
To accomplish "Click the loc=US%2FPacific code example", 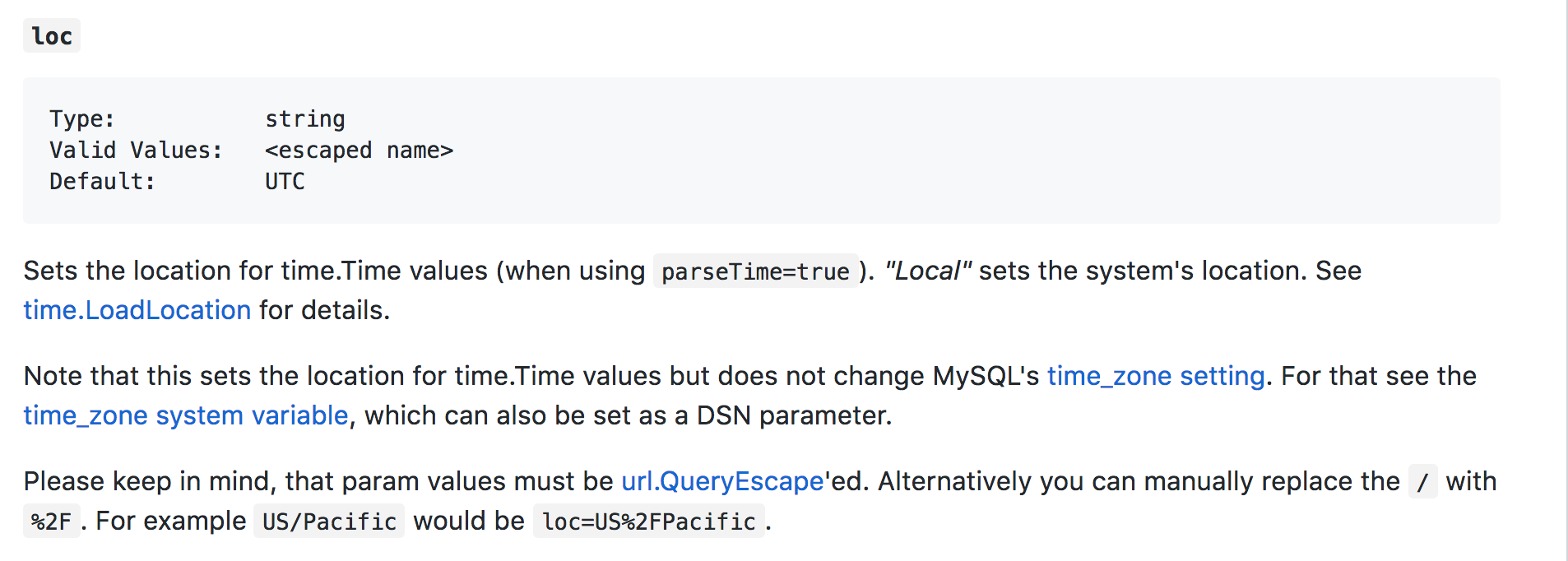I will click(648, 522).
